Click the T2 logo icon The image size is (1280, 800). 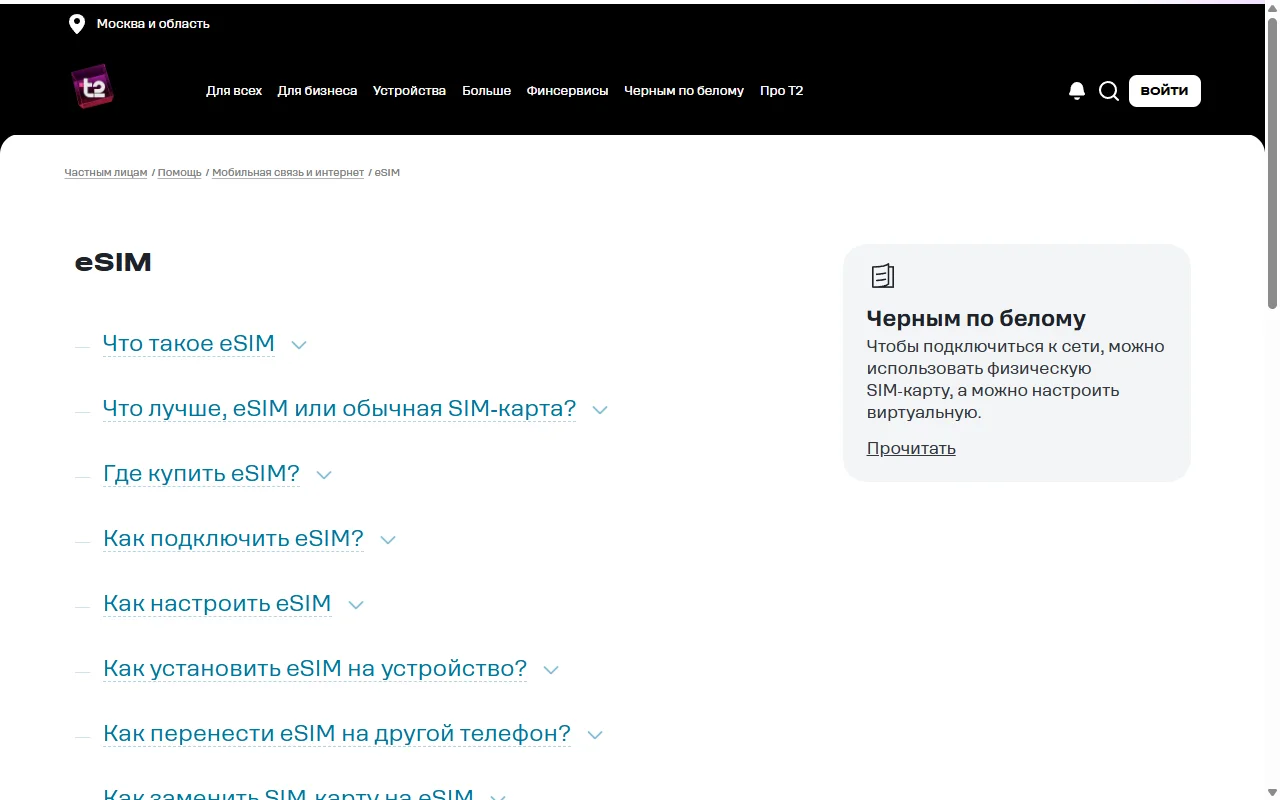(x=92, y=87)
